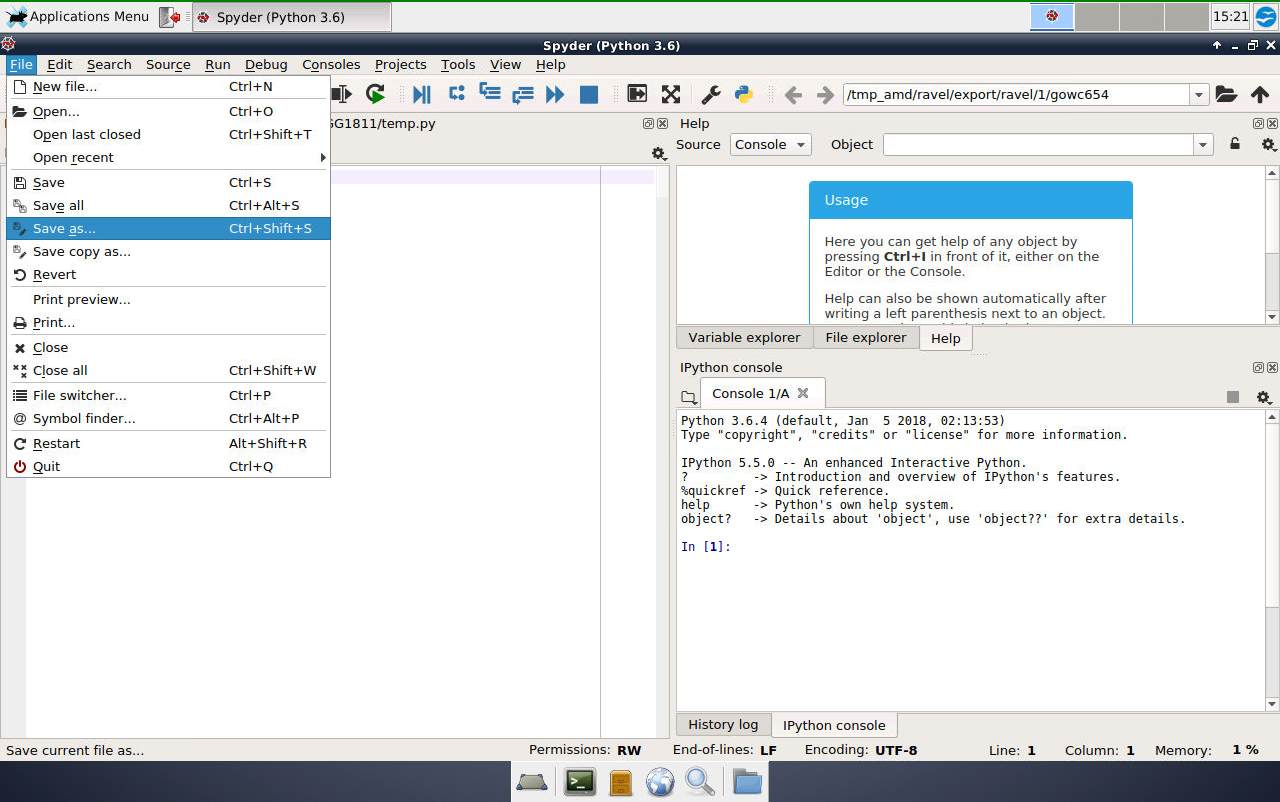This screenshot has height=802, width=1280.
Task: Click the Continue execution double-arrow icon
Action: (x=555, y=94)
